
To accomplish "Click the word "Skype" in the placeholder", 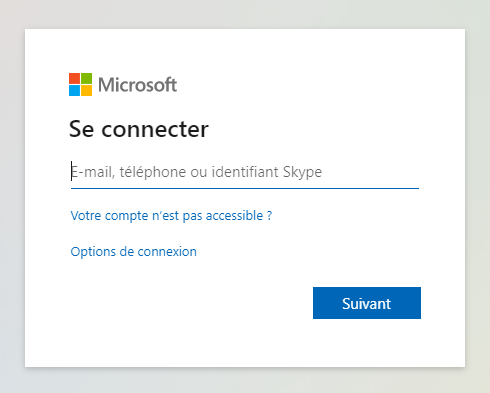I will point(302,172).
